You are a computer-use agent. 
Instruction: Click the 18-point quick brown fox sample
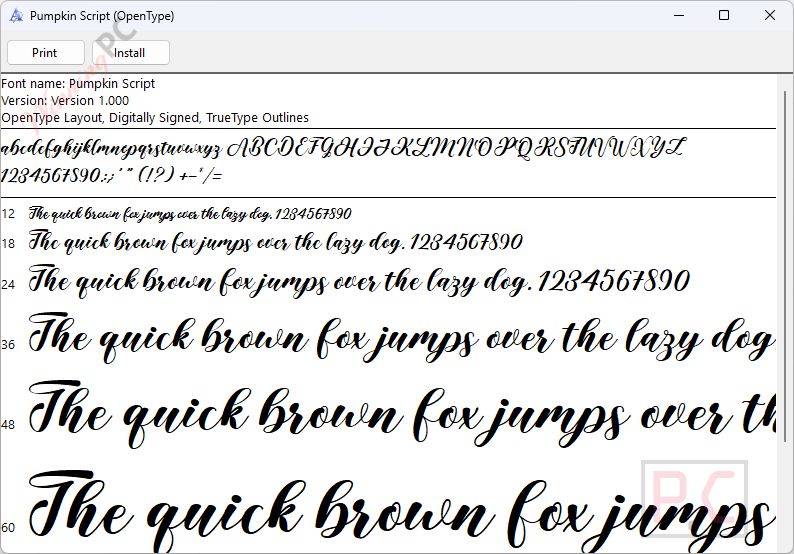click(275, 242)
